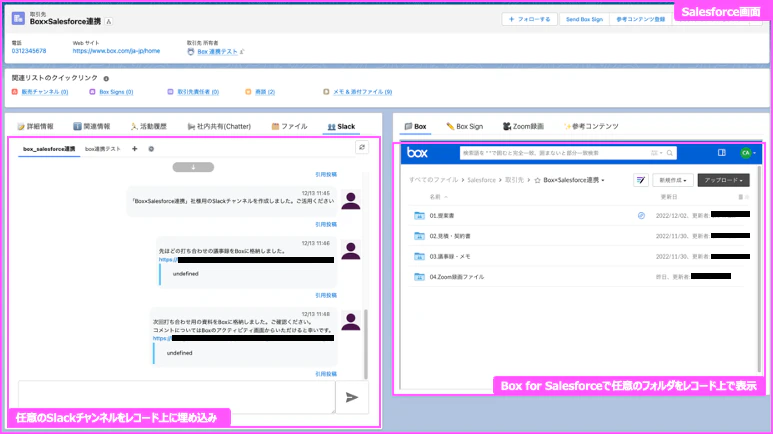The width and height of the screenshot is (773, 434).
Task: Click the folder icon for 03.議事録・メモ
Action: pyautogui.click(x=419, y=256)
